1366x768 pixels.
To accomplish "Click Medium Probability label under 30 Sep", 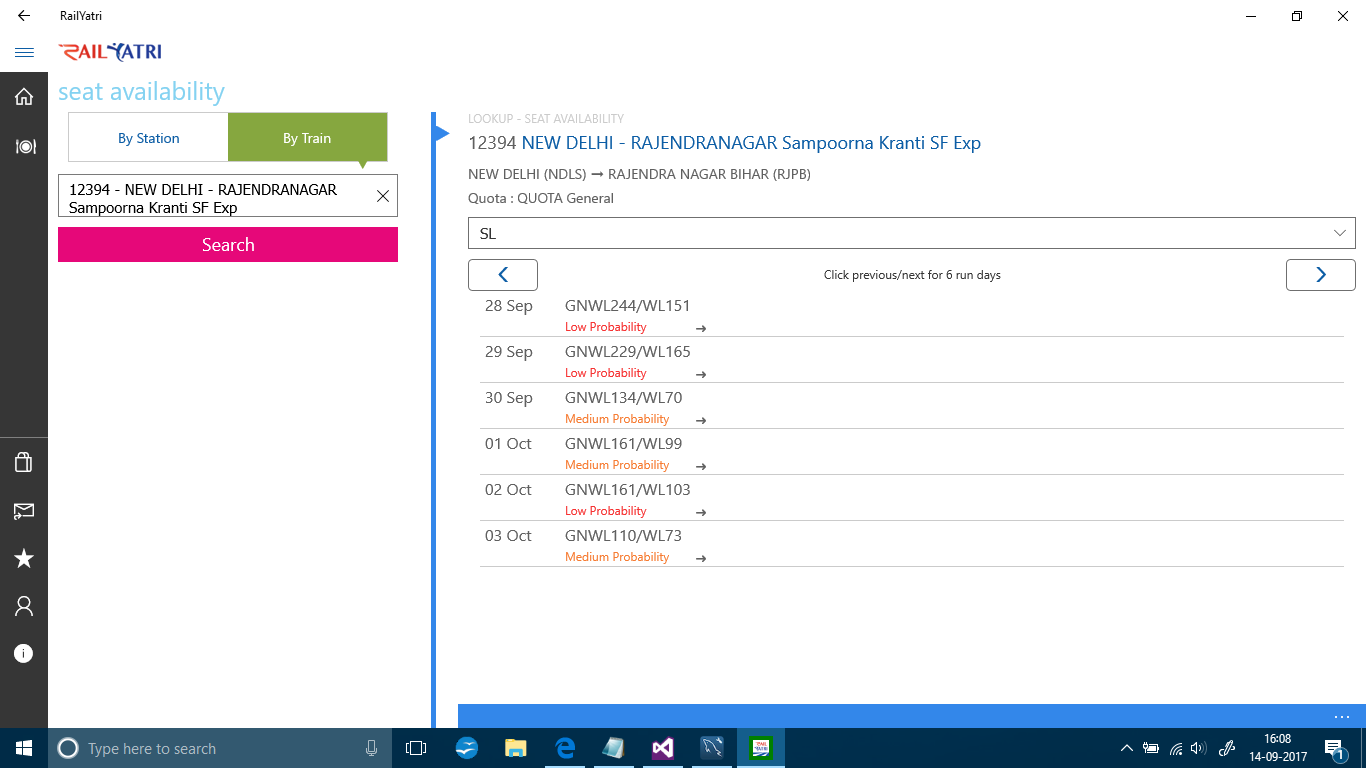I will pos(617,419).
